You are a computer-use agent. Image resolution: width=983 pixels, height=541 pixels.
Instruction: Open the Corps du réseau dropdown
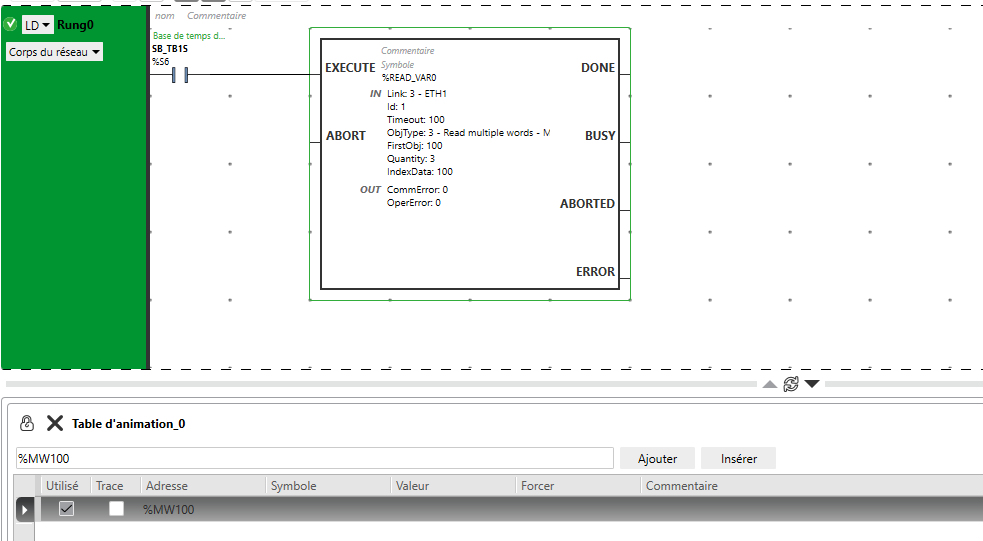[x=55, y=52]
